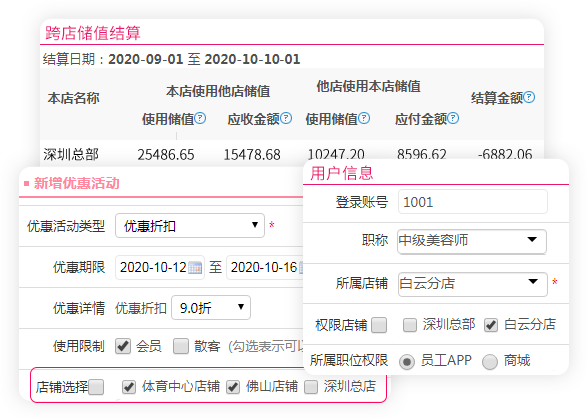
Task: Open 优惠活动类型 dropdown showing 优惠折扣
Action: point(190,225)
